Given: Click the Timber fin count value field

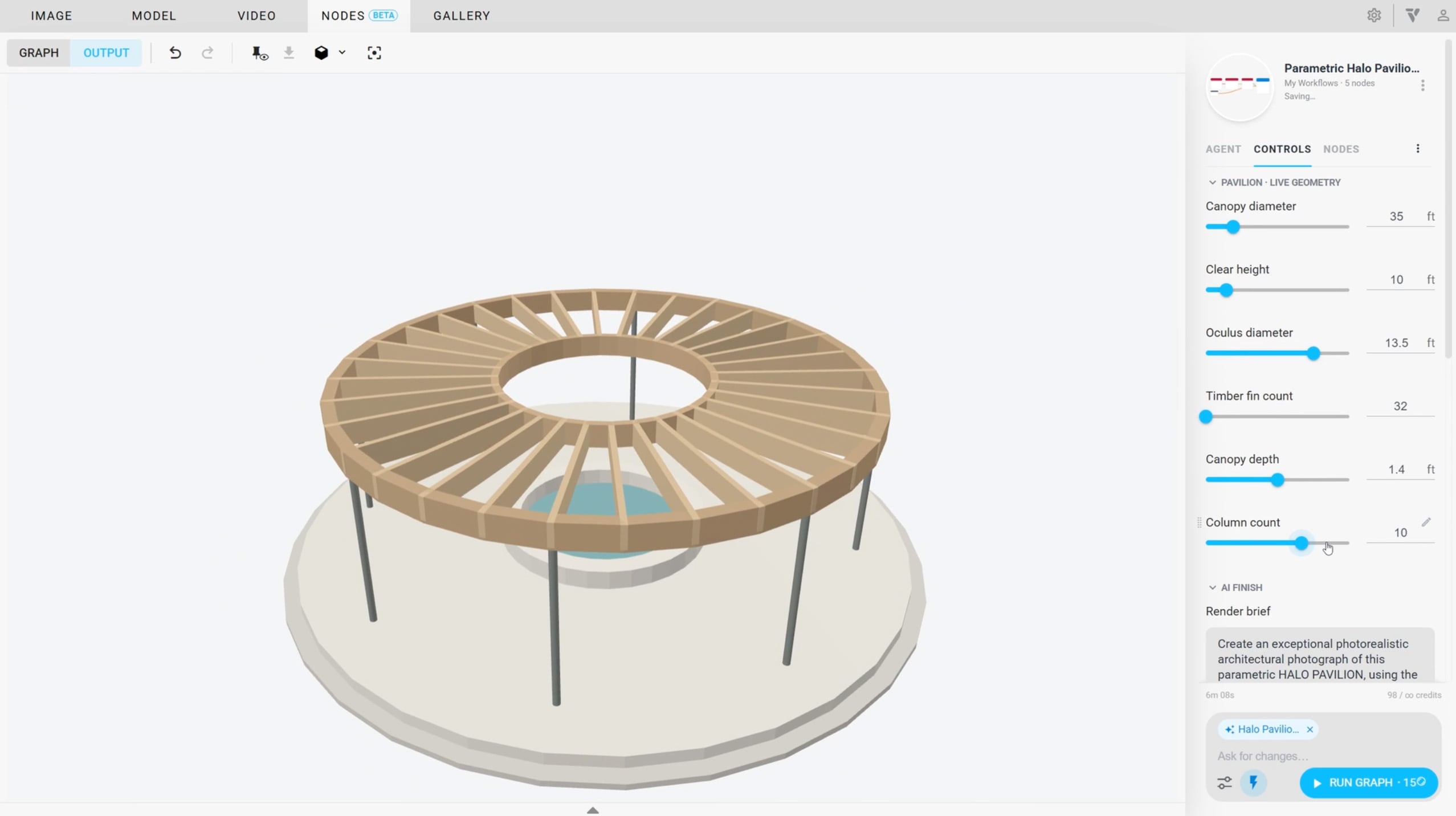Looking at the screenshot, I should coord(1400,406).
